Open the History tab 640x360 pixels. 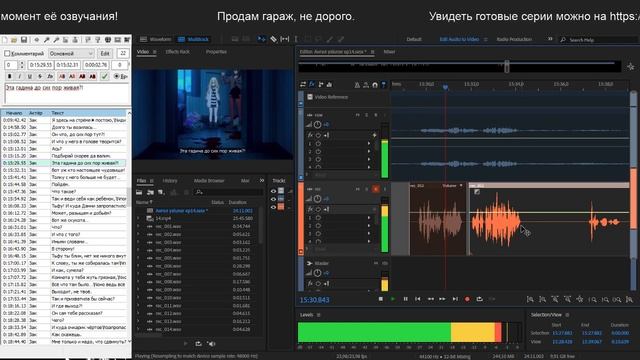(170, 180)
